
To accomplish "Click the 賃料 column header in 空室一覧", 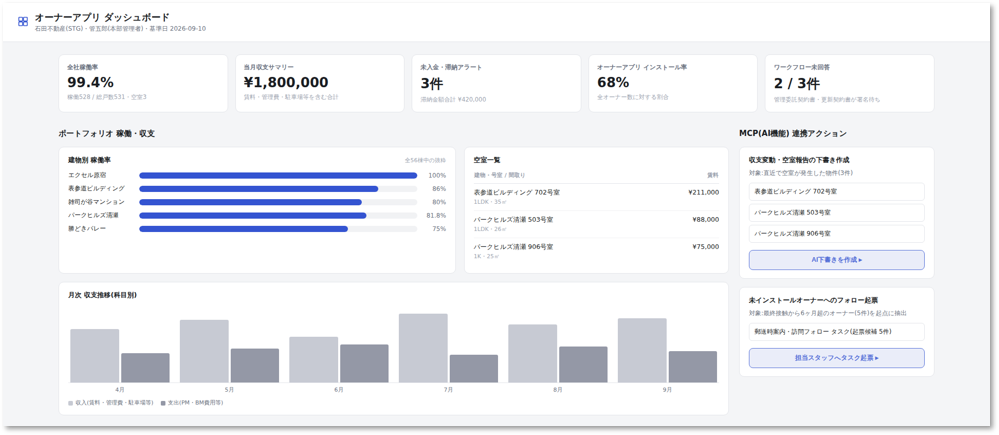I will coord(713,175).
